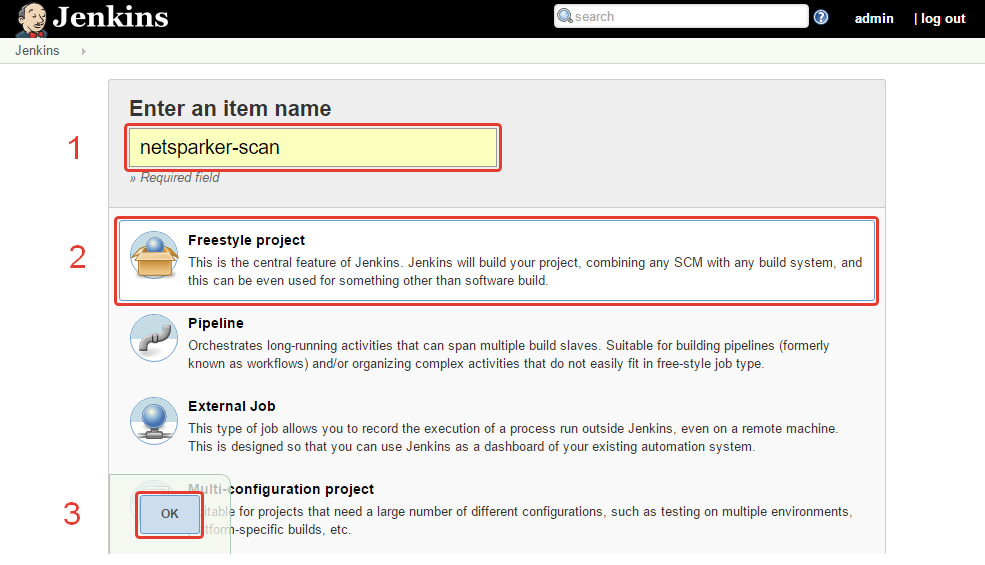Choose the External Job title
The width and height of the screenshot is (985, 565).
(x=232, y=406)
